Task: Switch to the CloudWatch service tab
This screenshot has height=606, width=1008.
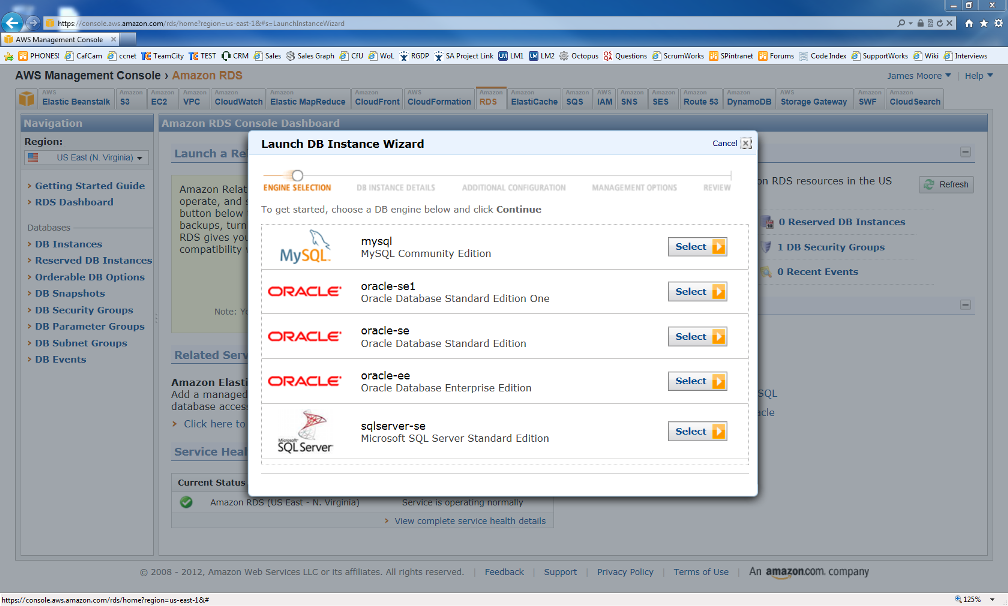Action: 238,99
